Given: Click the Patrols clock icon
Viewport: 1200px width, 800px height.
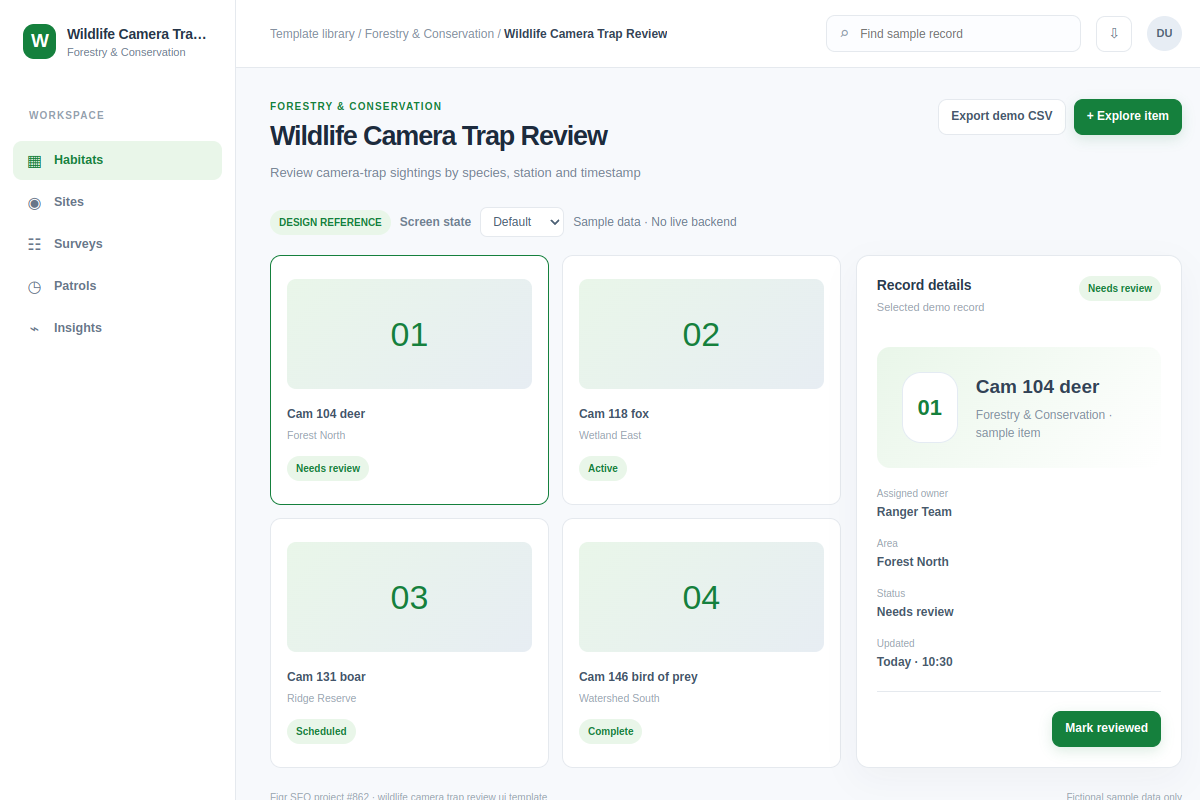Looking at the screenshot, I should [35, 286].
